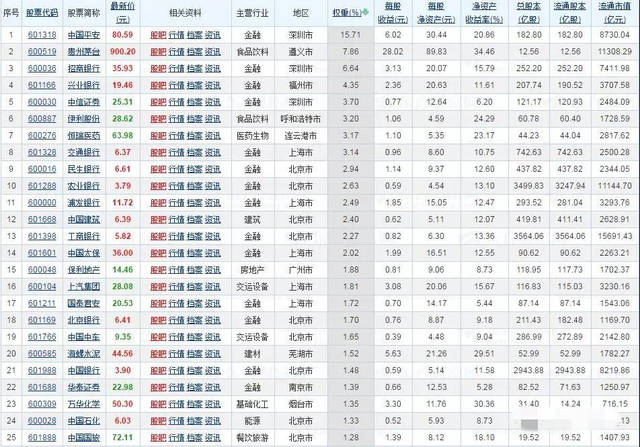
Task: Open 档案 link in the 中国建筑 row
Action: (195, 220)
